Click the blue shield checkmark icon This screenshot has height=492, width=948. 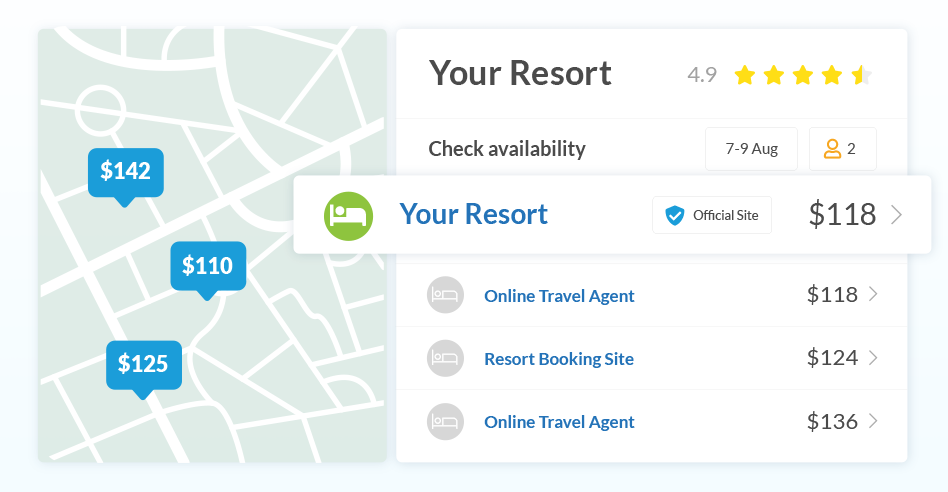coord(675,215)
